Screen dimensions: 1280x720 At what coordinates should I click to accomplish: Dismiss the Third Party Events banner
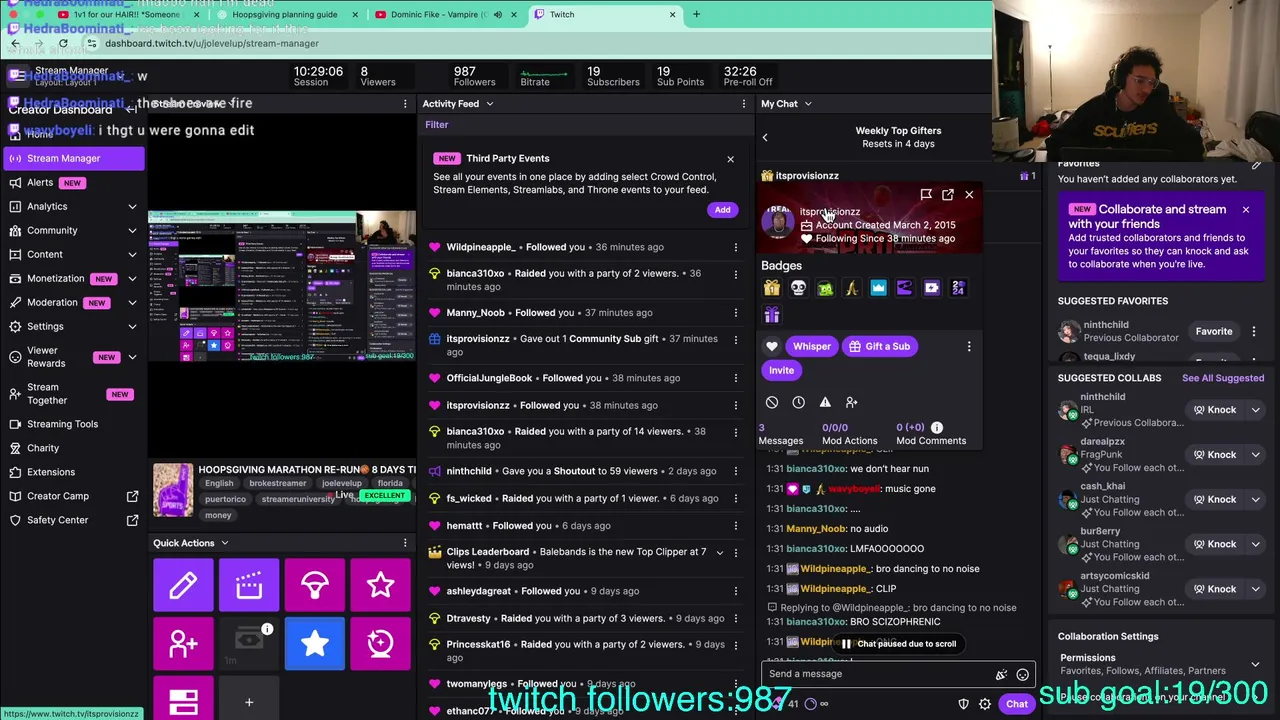(730, 159)
